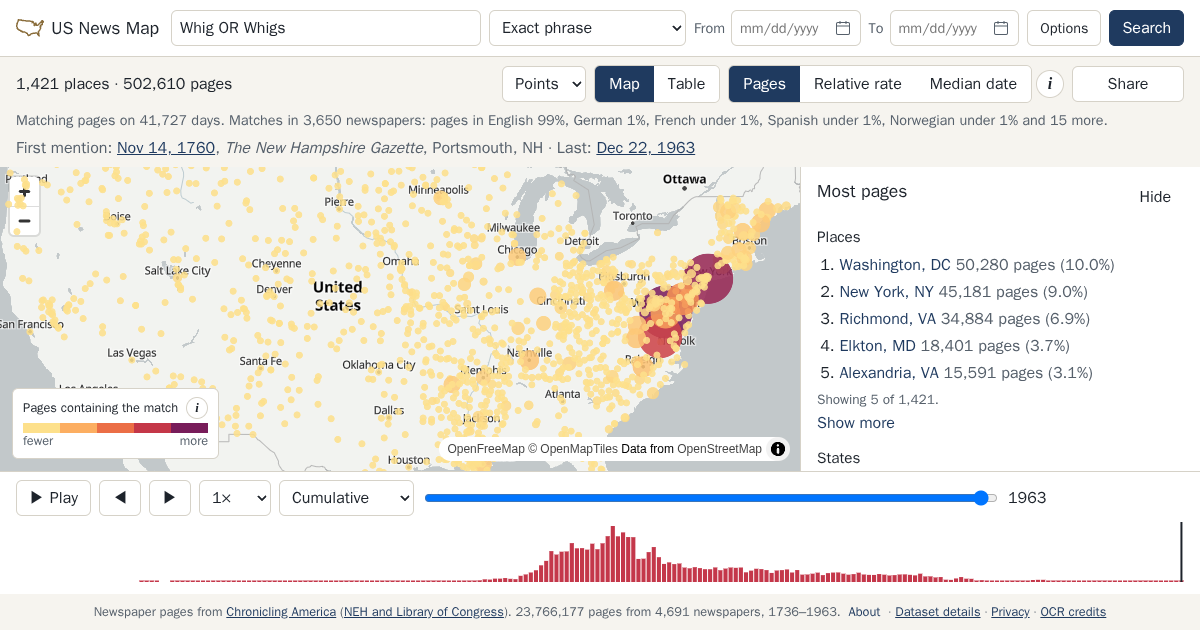The width and height of the screenshot is (1200, 630).
Task: Hide the Most pages panel
Action: [1155, 197]
